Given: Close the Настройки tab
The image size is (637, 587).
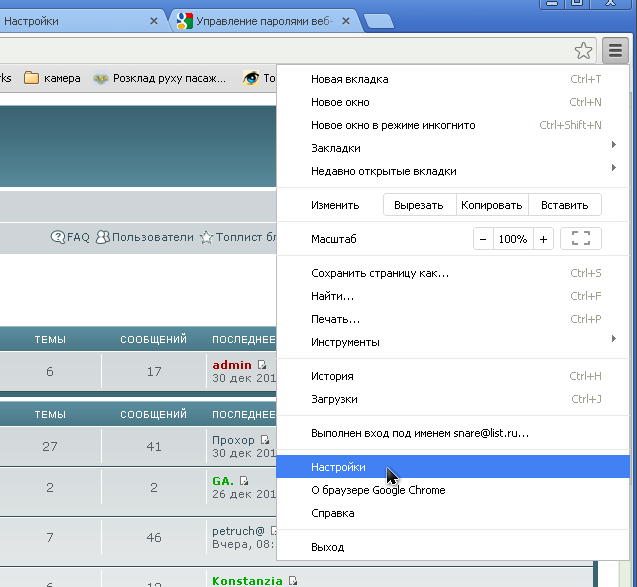Looking at the screenshot, I should (x=154, y=21).
